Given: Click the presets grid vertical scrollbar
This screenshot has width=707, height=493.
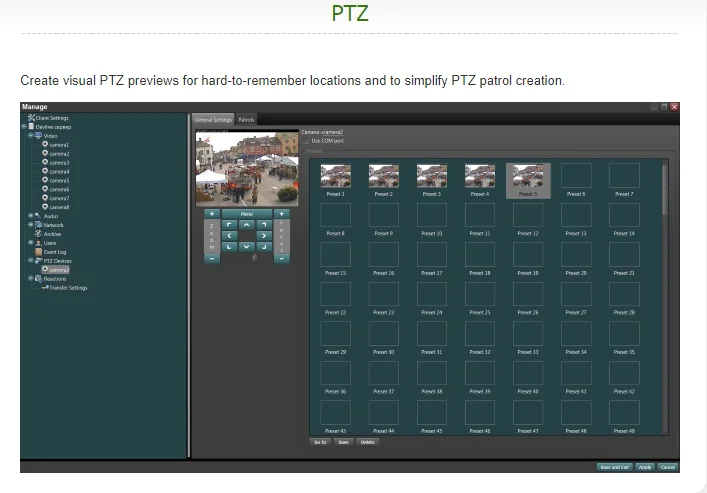Looking at the screenshot, I should [664, 190].
